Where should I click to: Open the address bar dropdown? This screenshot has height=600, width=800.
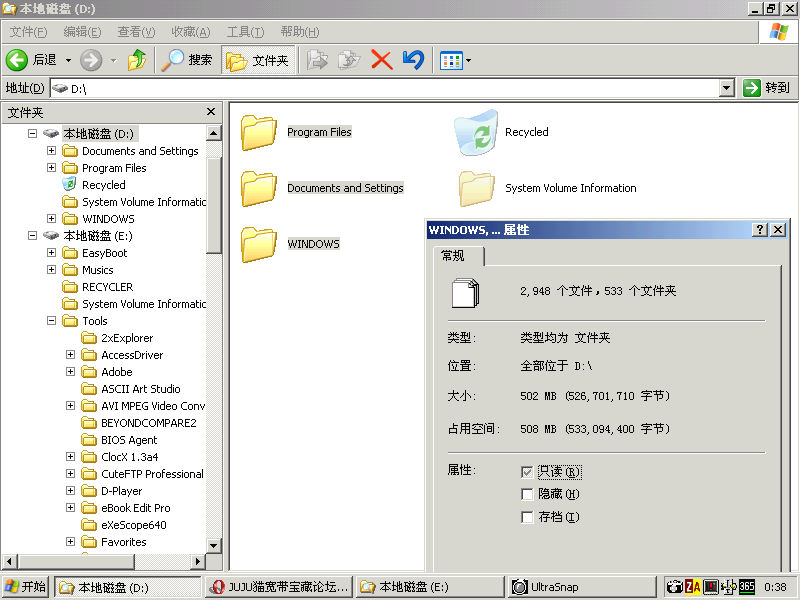tap(727, 88)
